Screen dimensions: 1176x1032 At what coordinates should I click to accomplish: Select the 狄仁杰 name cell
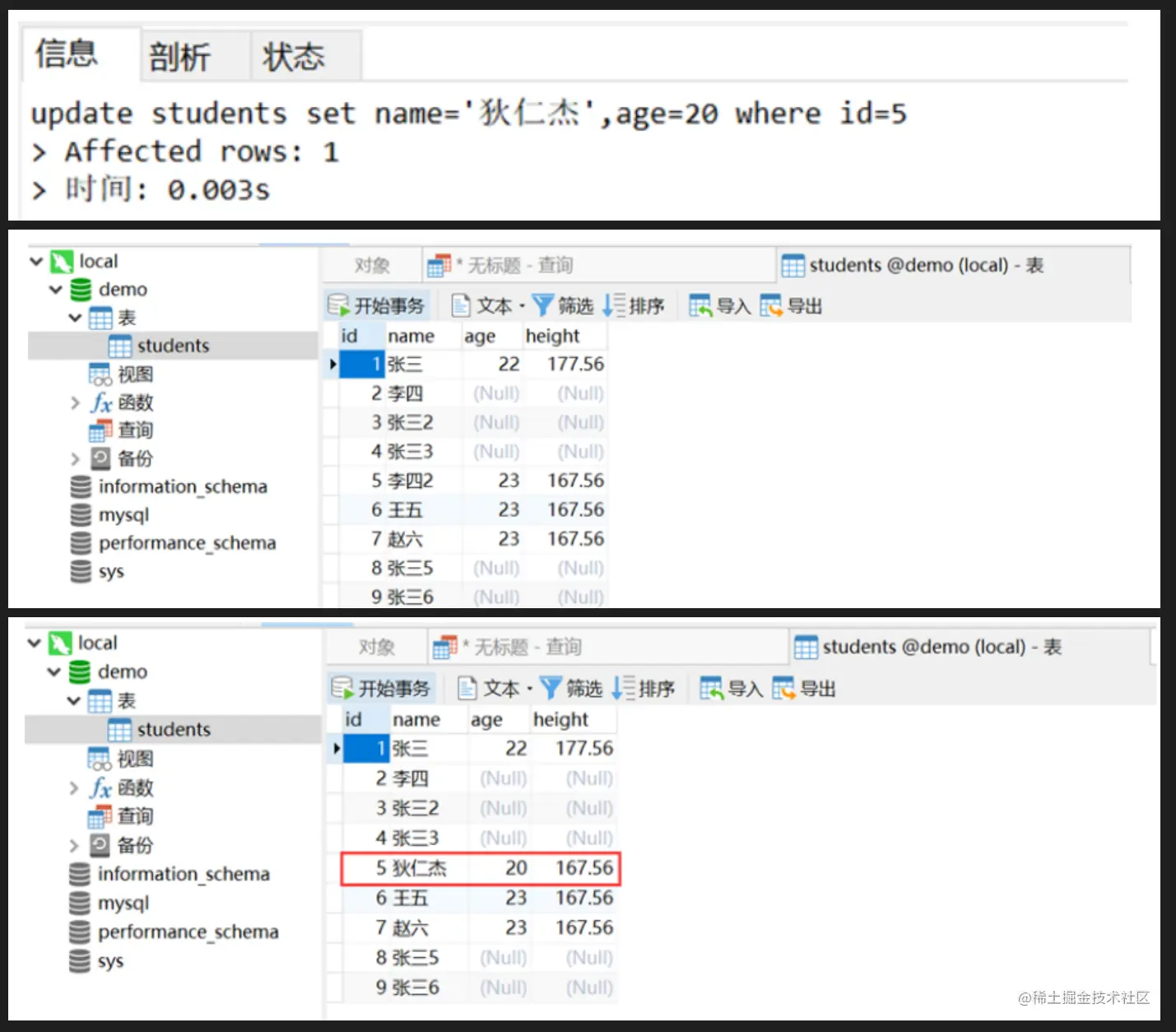(429, 868)
